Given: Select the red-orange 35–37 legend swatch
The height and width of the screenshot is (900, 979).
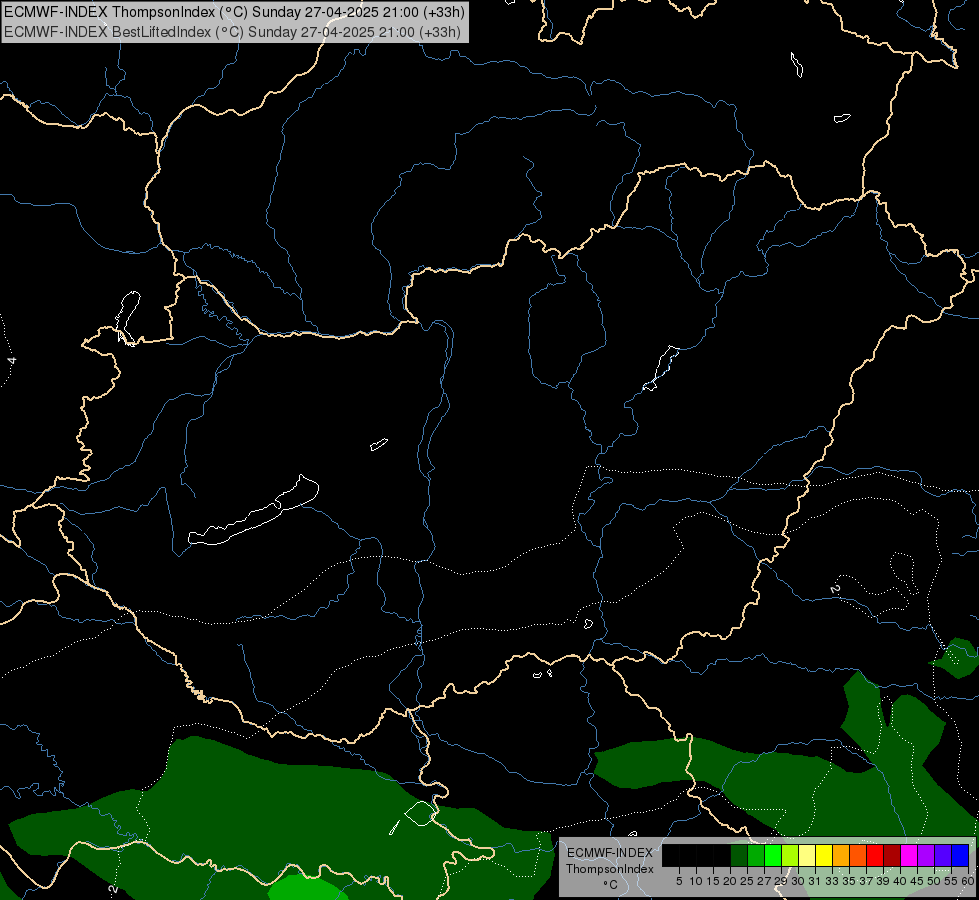Looking at the screenshot, I should pyautogui.click(x=858, y=855).
